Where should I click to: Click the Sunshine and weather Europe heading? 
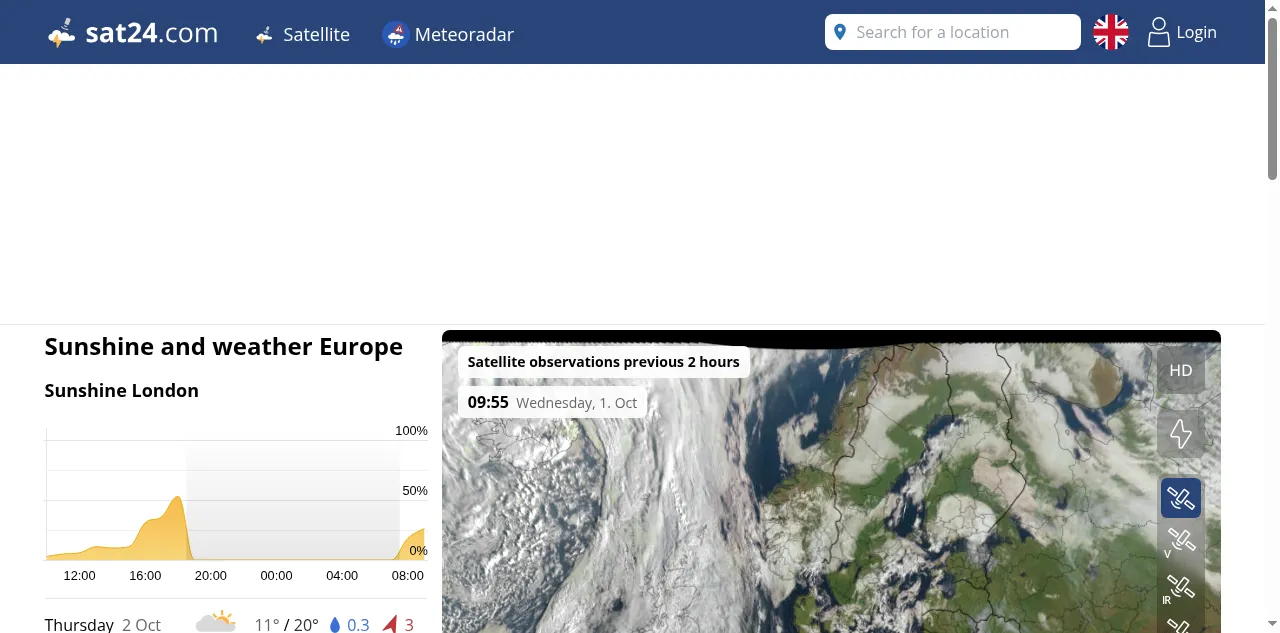224,347
